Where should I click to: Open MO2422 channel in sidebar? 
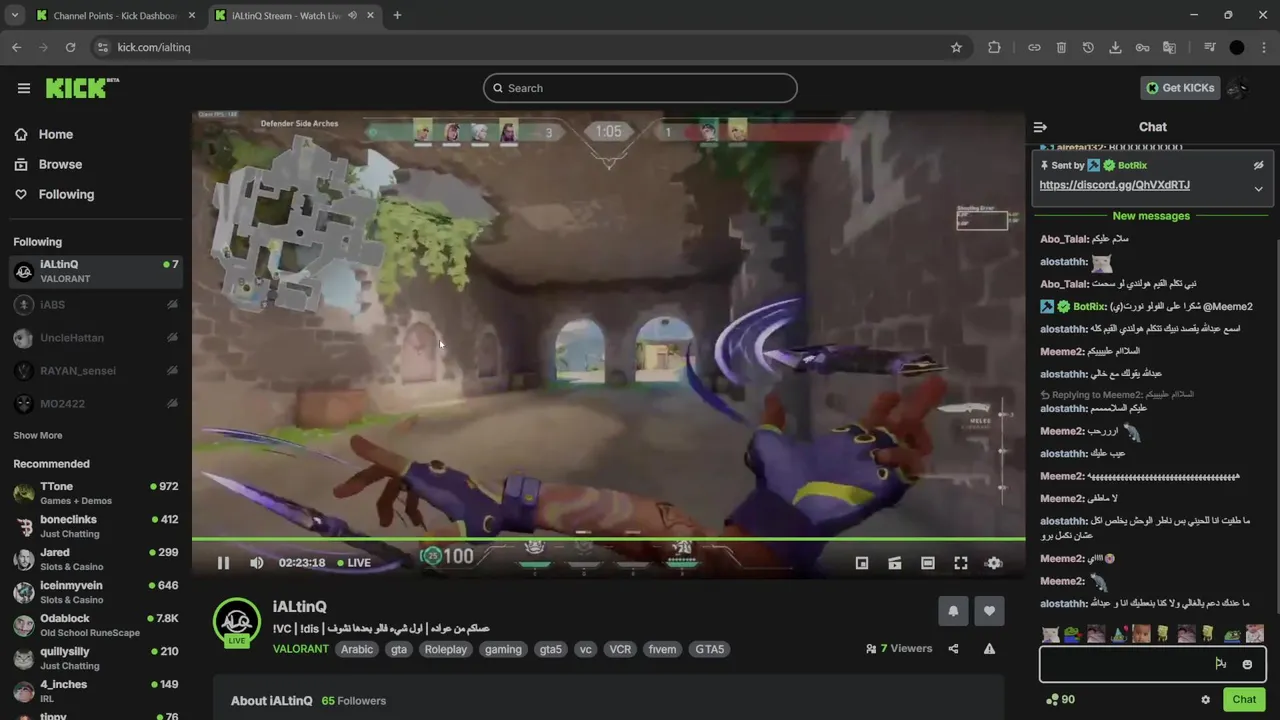pyautogui.click(x=96, y=404)
